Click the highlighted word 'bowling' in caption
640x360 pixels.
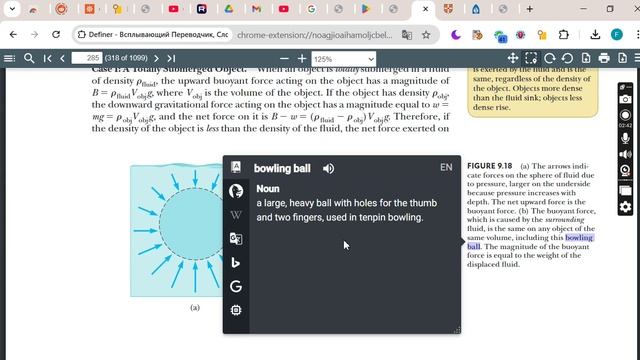[x=579, y=238]
